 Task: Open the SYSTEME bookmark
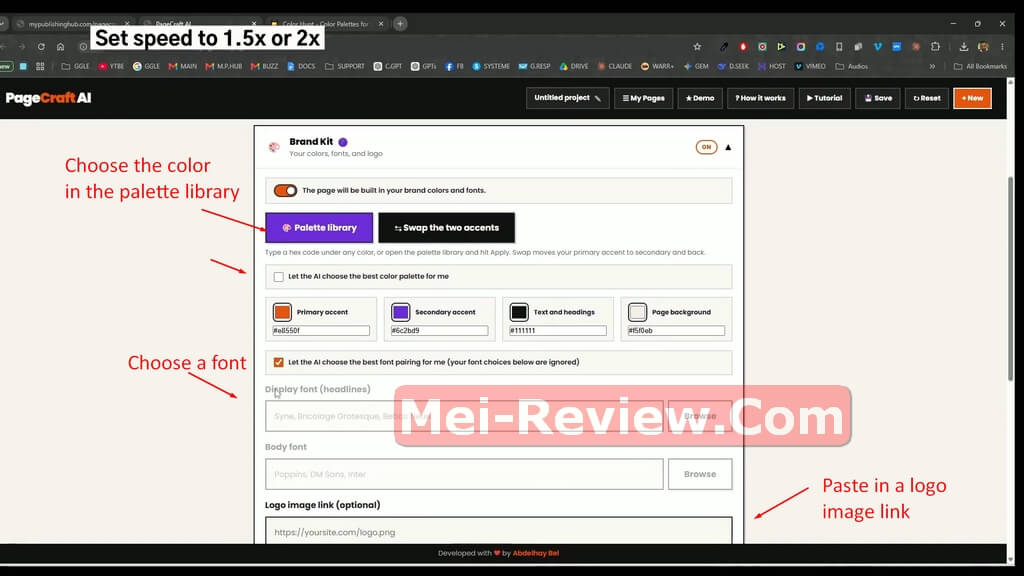coord(491,66)
